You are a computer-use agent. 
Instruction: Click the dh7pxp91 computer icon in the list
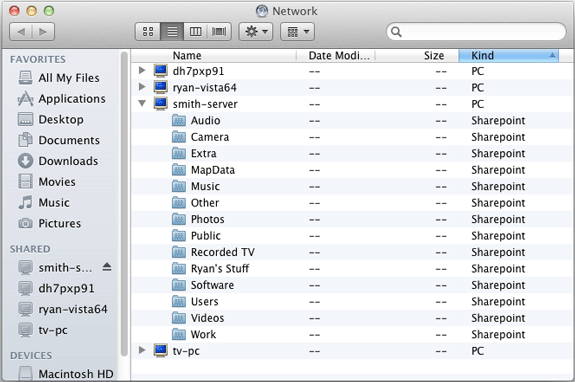click(x=161, y=70)
